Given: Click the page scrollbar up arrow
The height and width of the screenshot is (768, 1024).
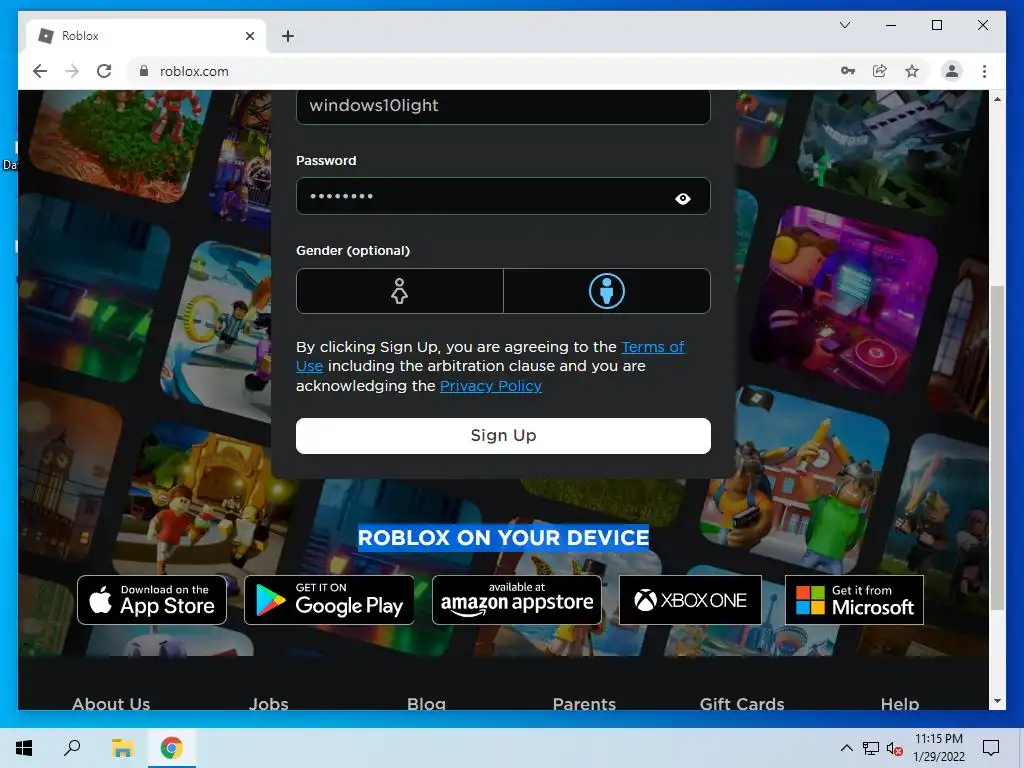Looking at the screenshot, I should (997, 99).
